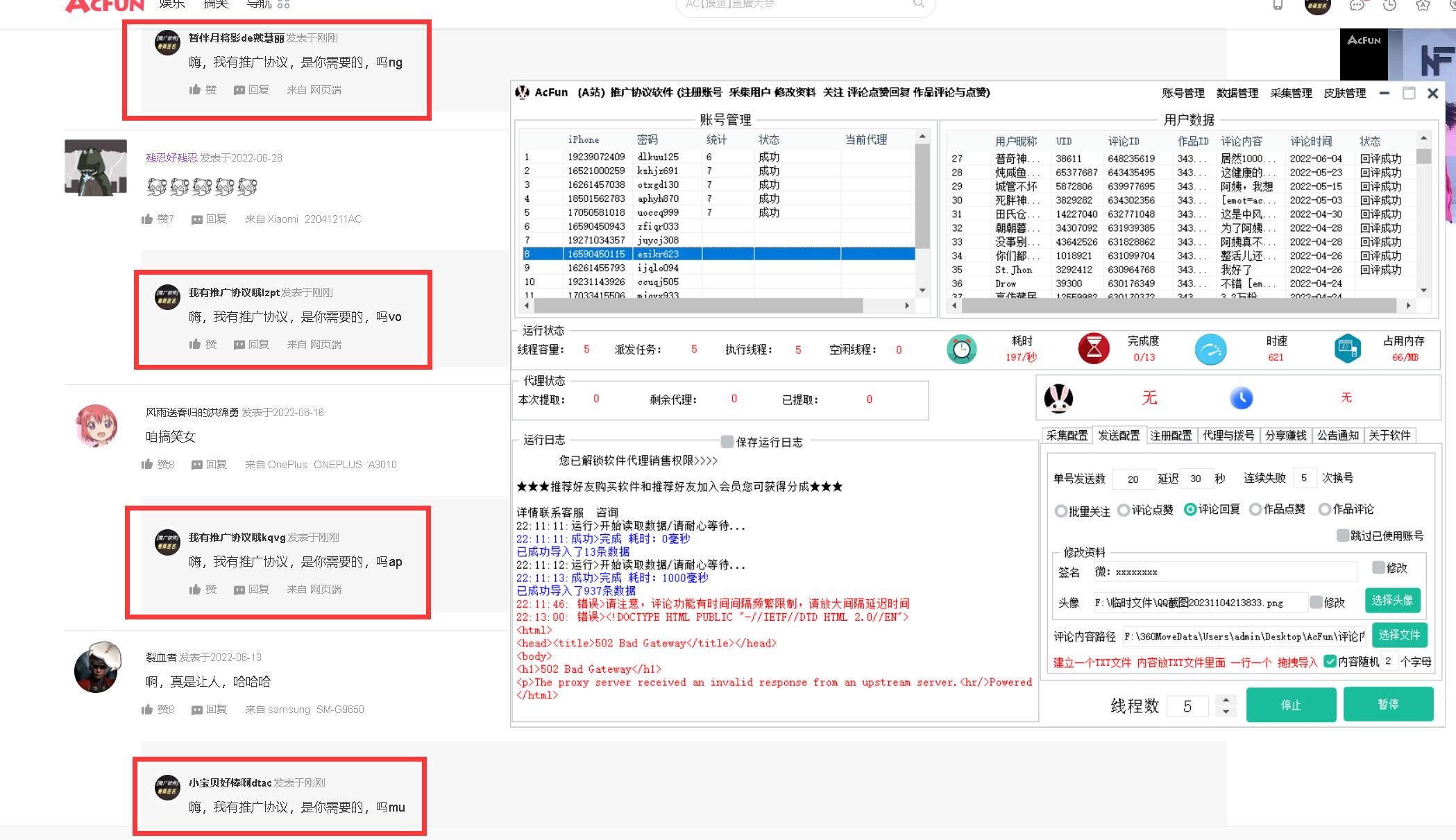
Task: Enable the 跳过已使用账号 checkbox
Action: tap(1343, 535)
